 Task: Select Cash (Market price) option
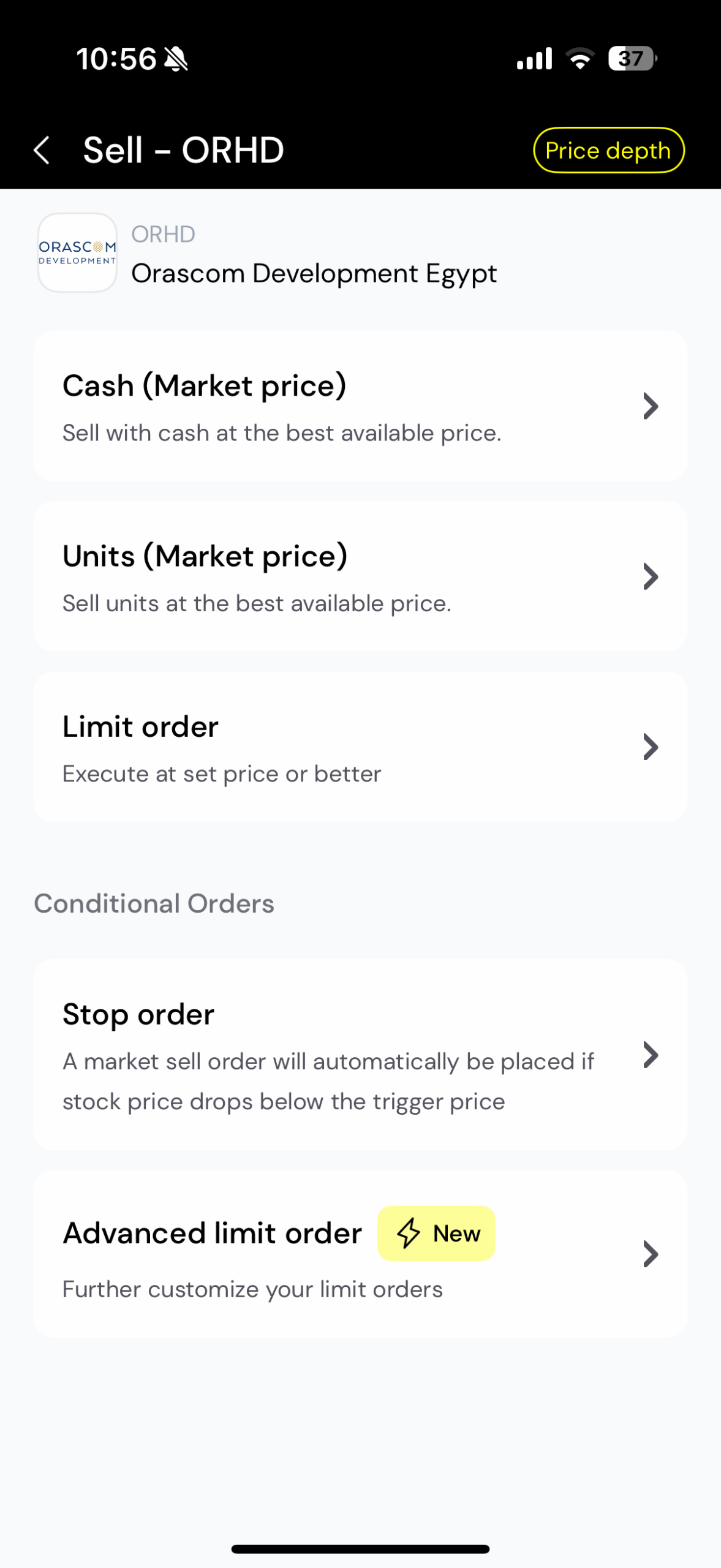205,386
